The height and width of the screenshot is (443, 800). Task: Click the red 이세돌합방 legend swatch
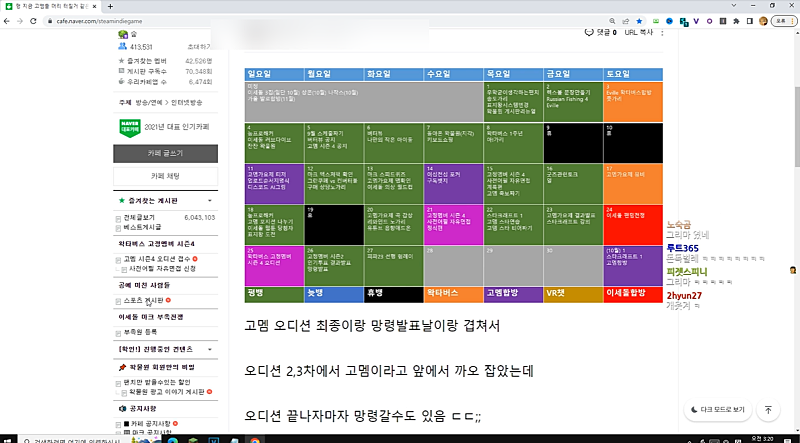tap(634, 294)
